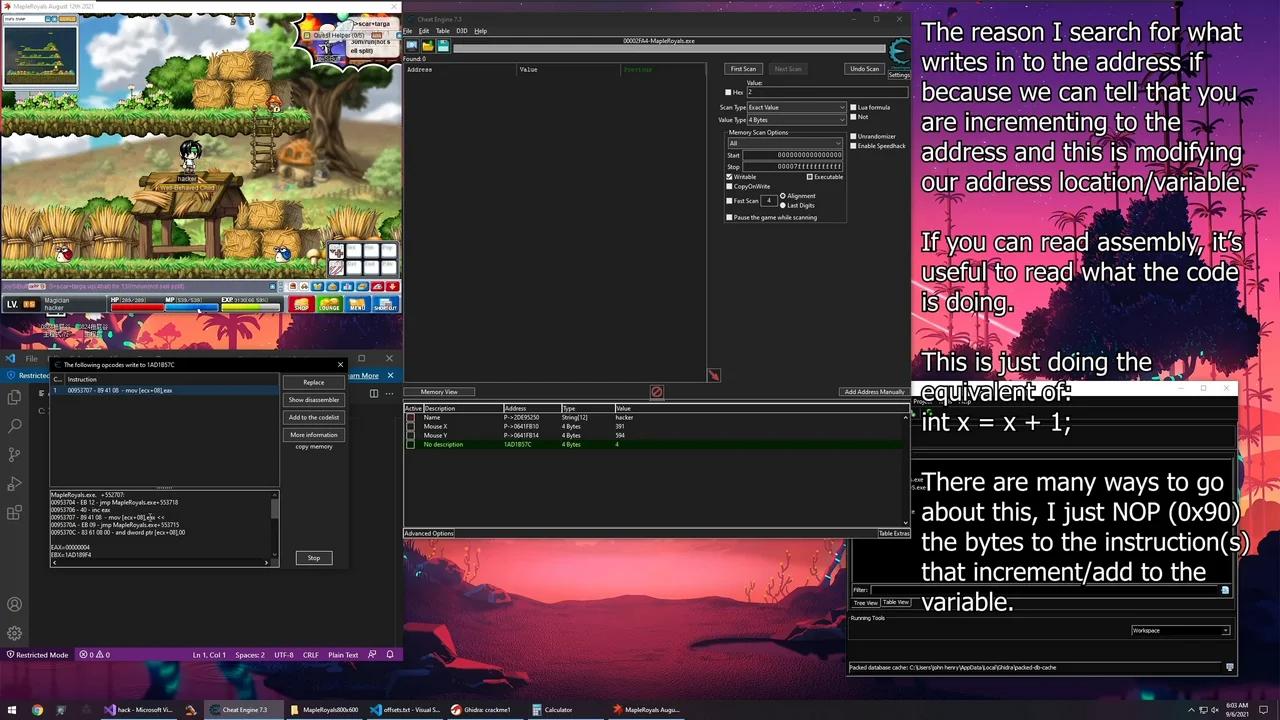
Task: Open the process list in Cheat Engine
Action: [x=412, y=44]
